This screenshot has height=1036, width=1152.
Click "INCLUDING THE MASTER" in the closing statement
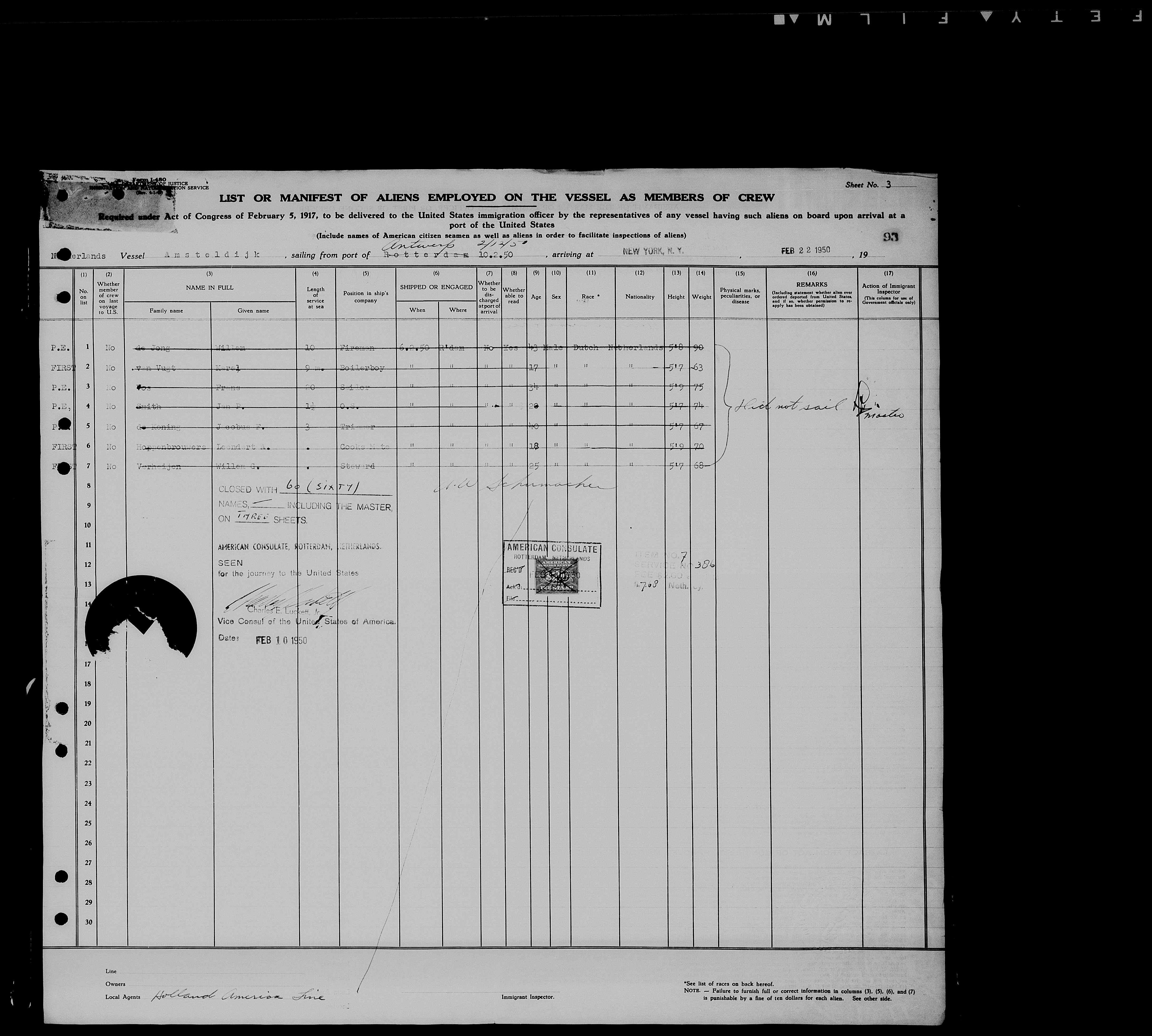[x=339, y=506]
